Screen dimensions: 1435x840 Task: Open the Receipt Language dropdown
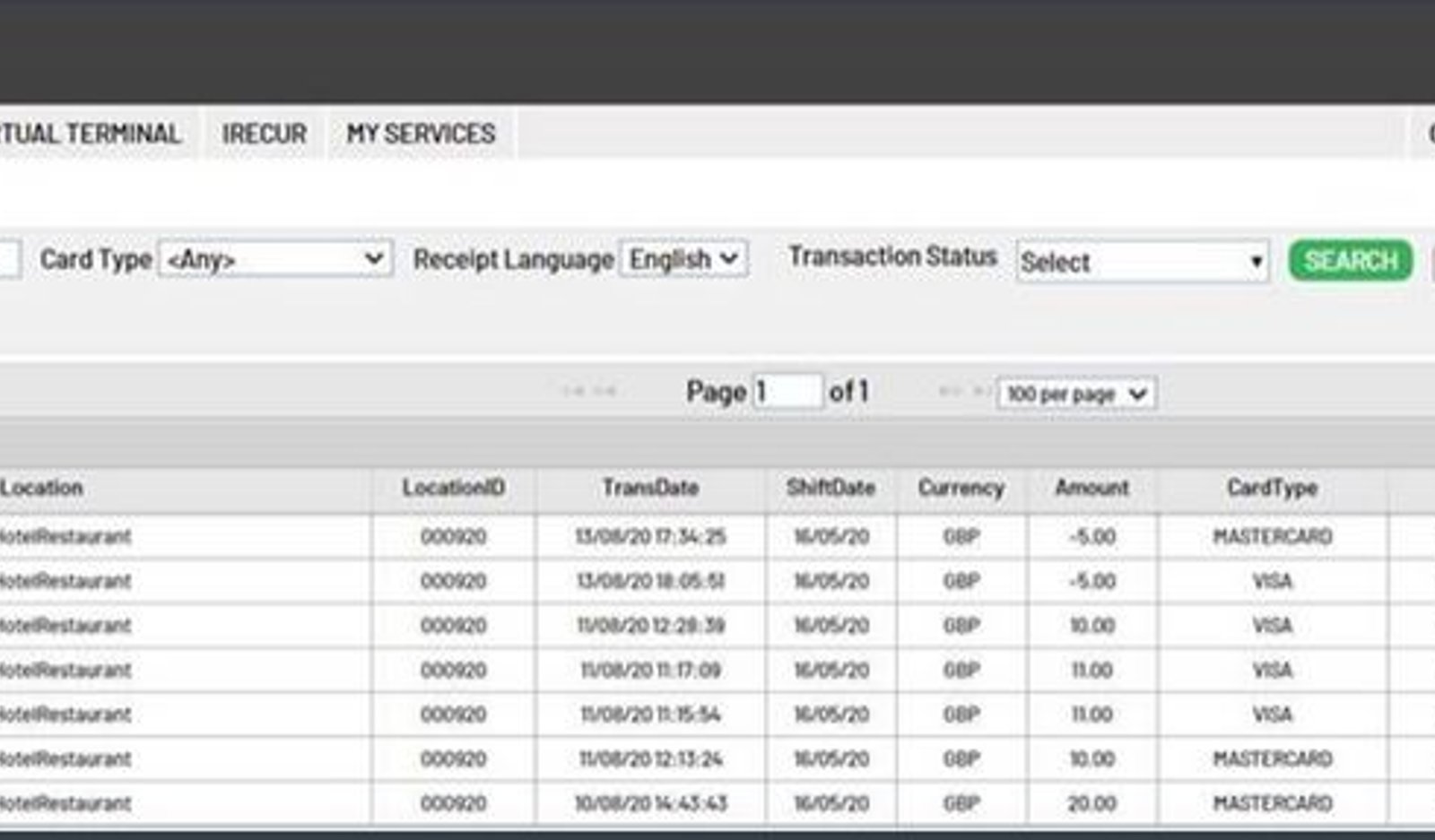pyautogui.click(x=684, y=259)
